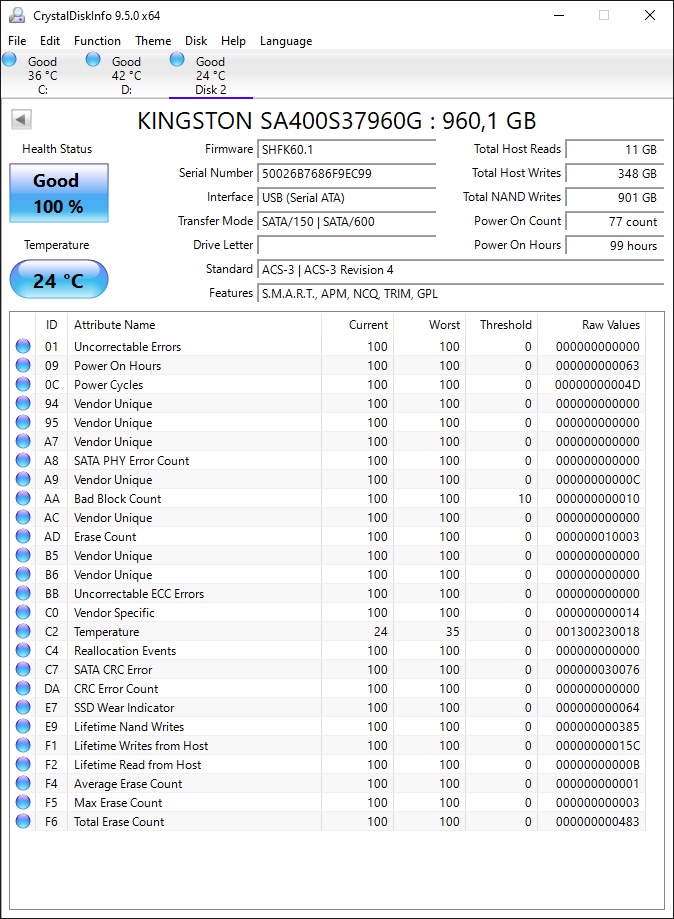Open the Theme menu
The image size is (674, 919).
(153, 41)
